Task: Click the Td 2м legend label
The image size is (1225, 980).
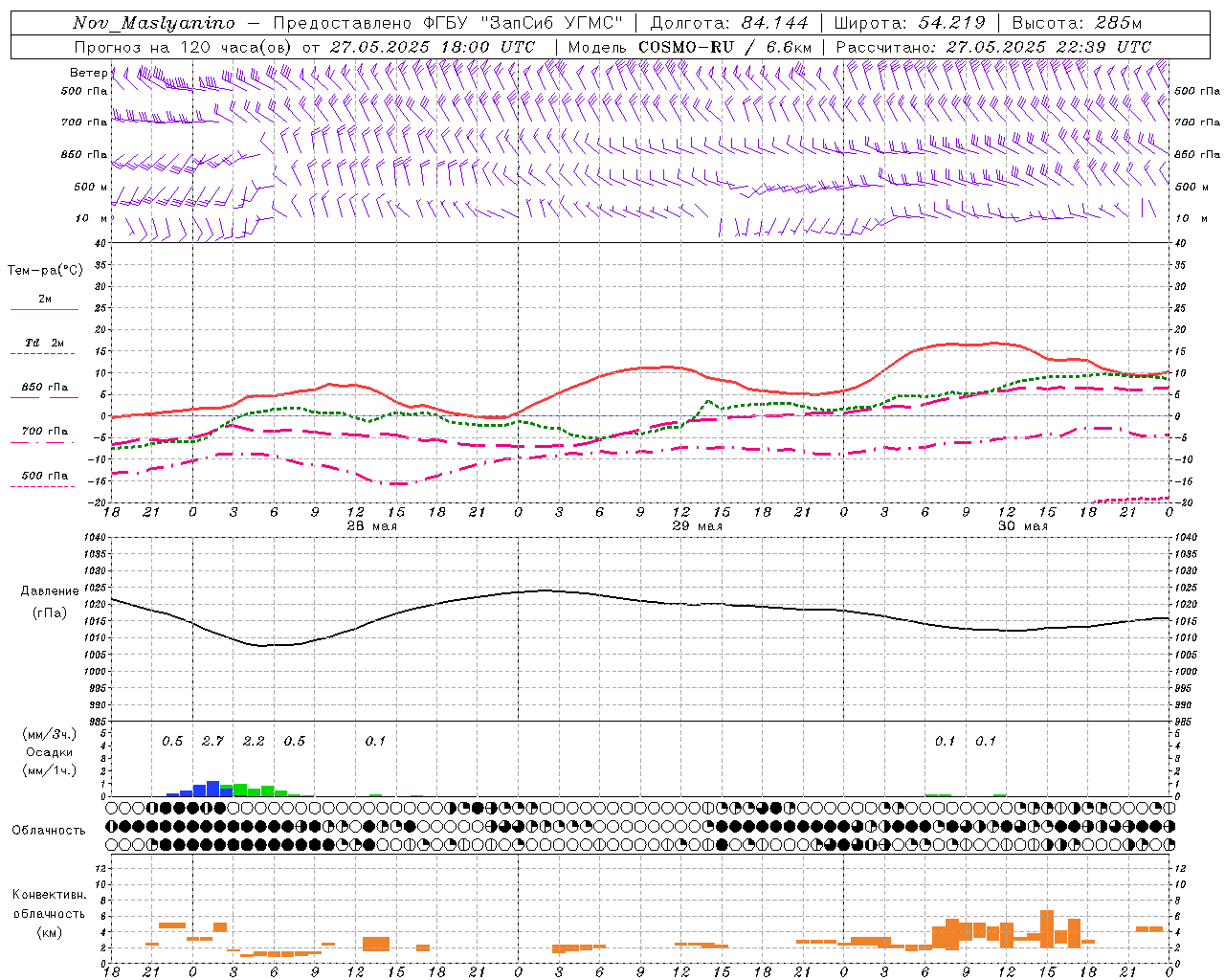Action: pyautogui.click(x=45, y=343)
